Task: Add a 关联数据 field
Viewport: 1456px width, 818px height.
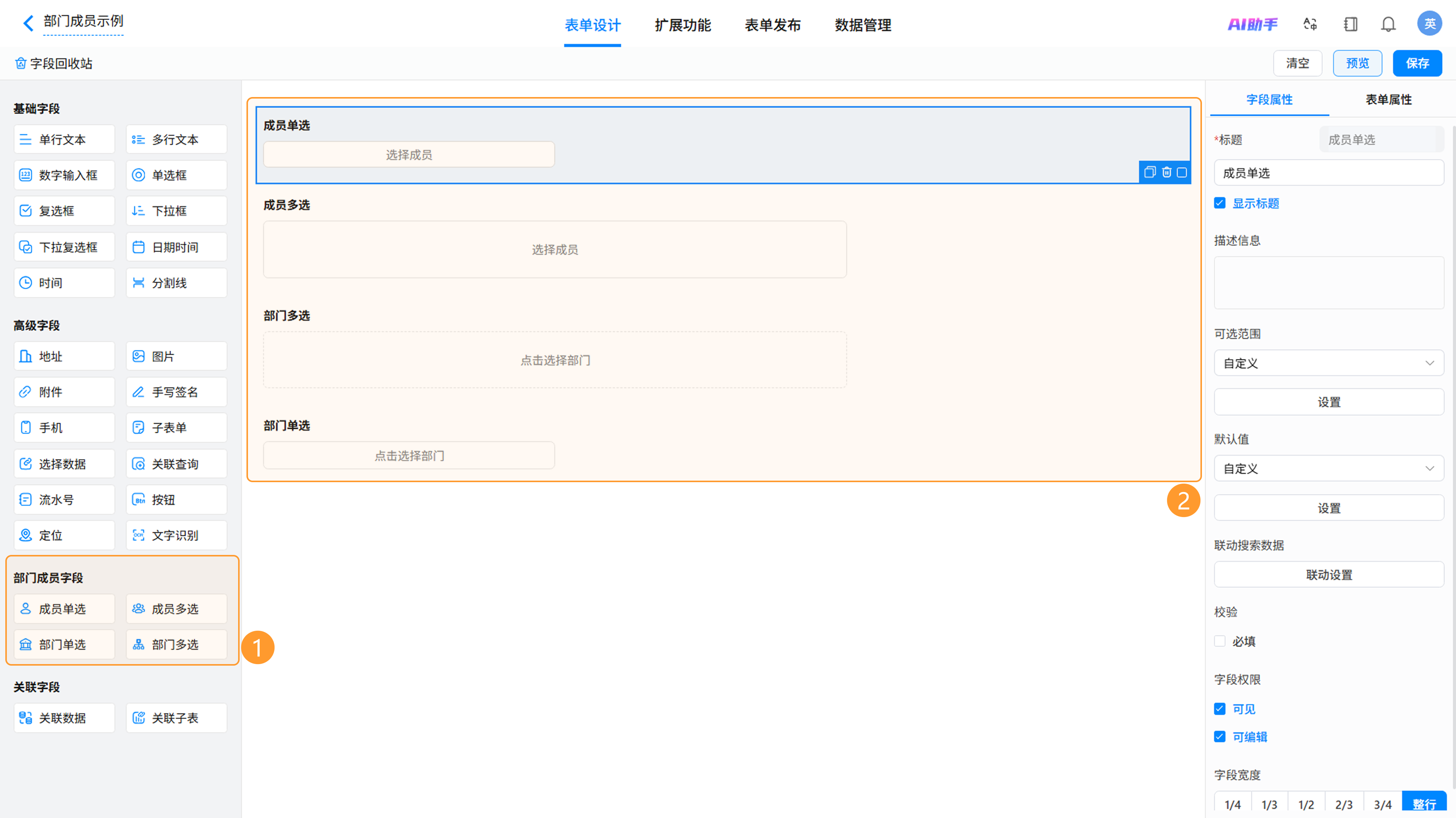Action: point(64,718)
